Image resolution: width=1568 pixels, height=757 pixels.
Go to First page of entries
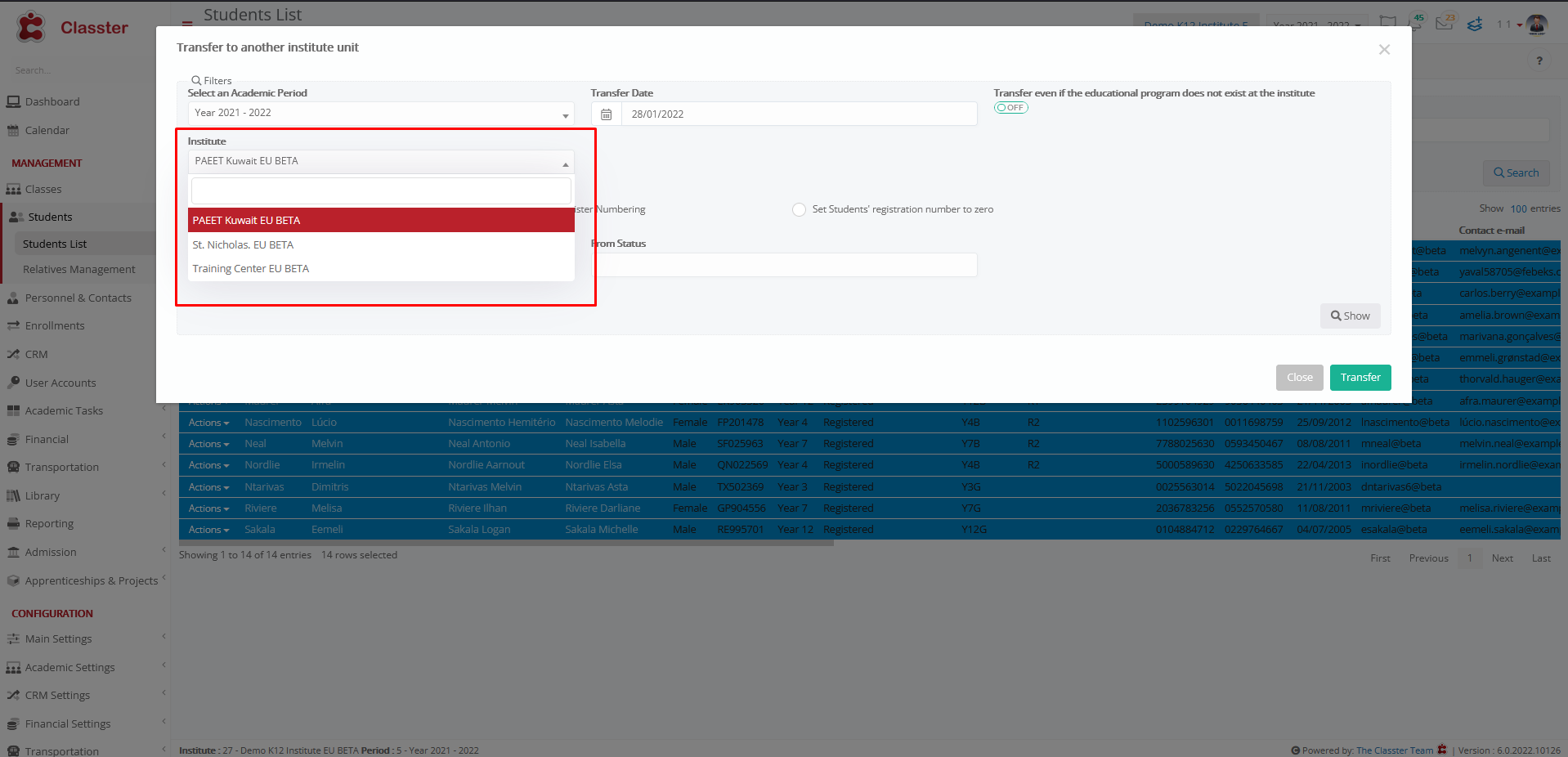[x=1380, y=558]
